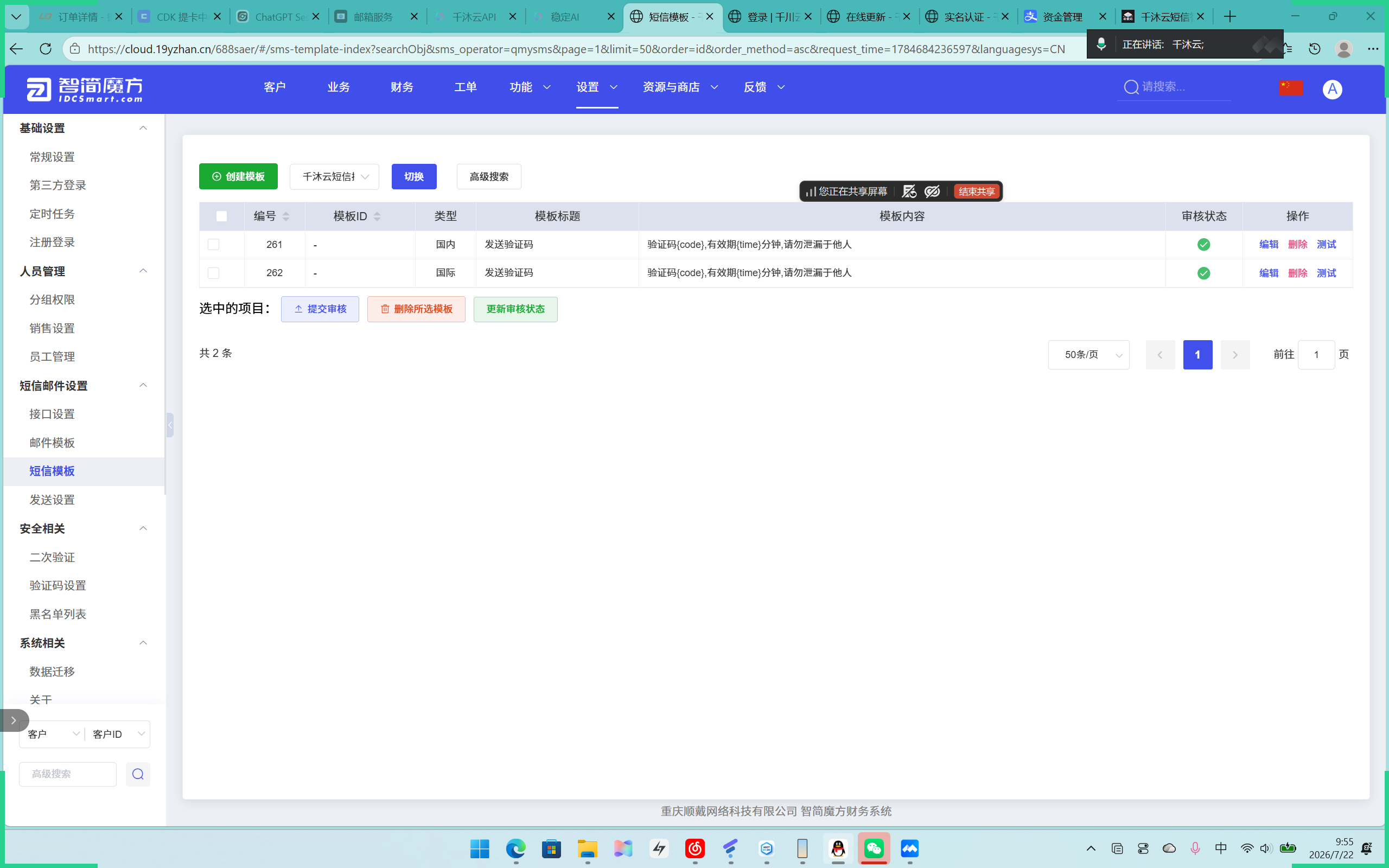Sort by 编号 column arrows

tap(286, 216)
